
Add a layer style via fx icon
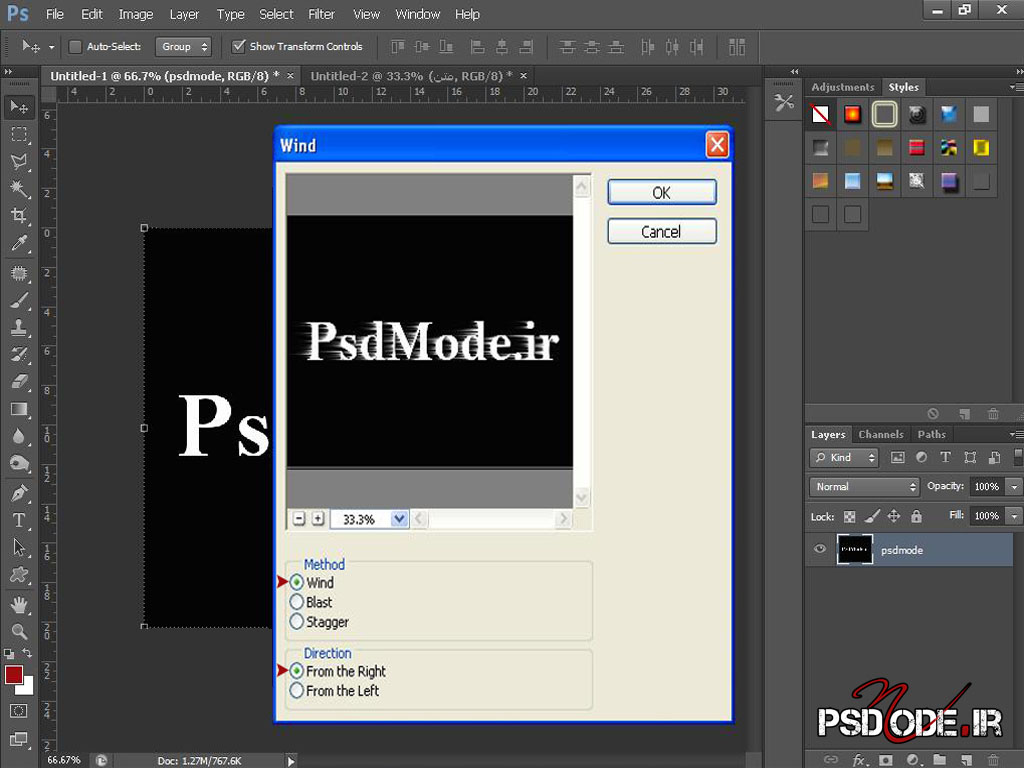click(x=859, y=760)
